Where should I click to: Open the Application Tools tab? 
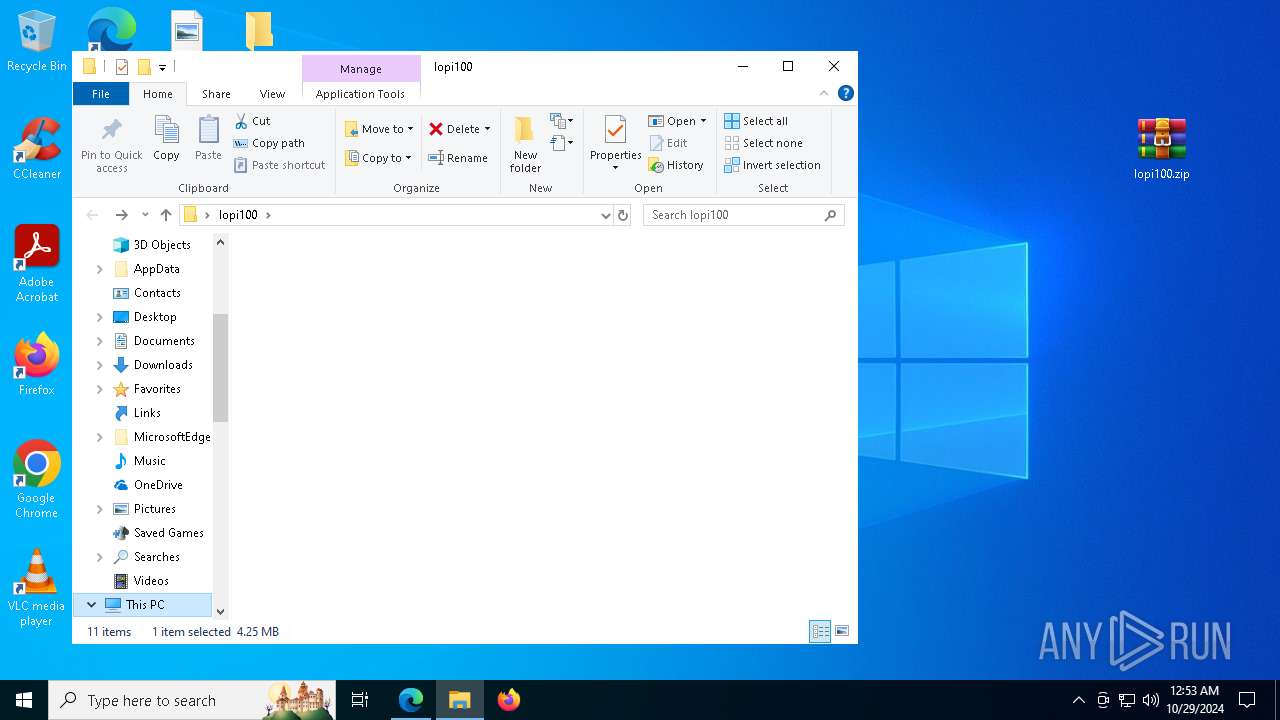pos(360,94)
